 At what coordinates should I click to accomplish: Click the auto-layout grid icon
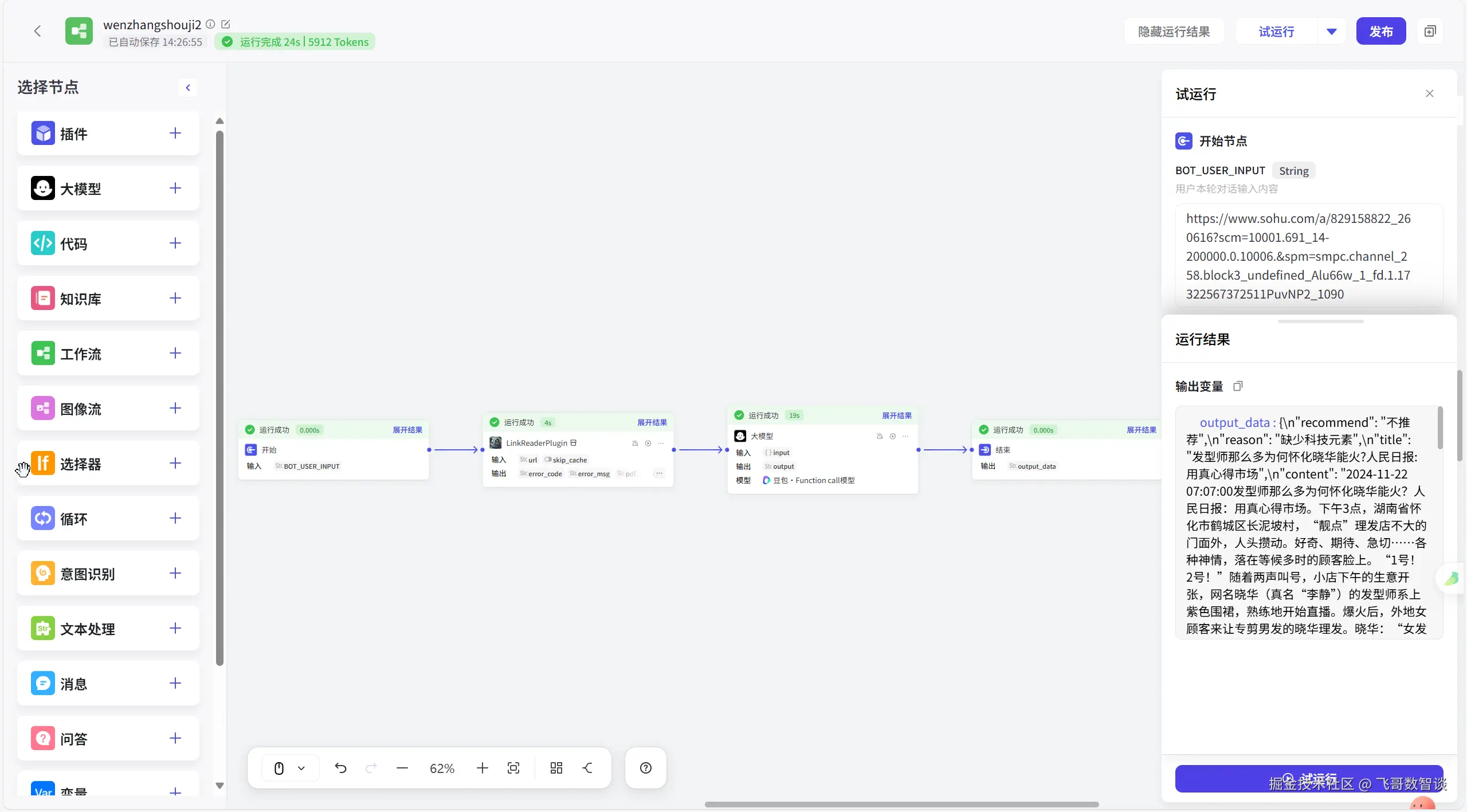click(556, 768)
